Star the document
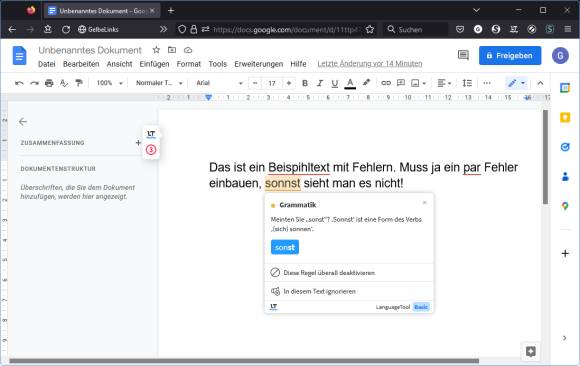Viewport: 580px width, 366px height. pyautogui.click(x=156, y=50)
